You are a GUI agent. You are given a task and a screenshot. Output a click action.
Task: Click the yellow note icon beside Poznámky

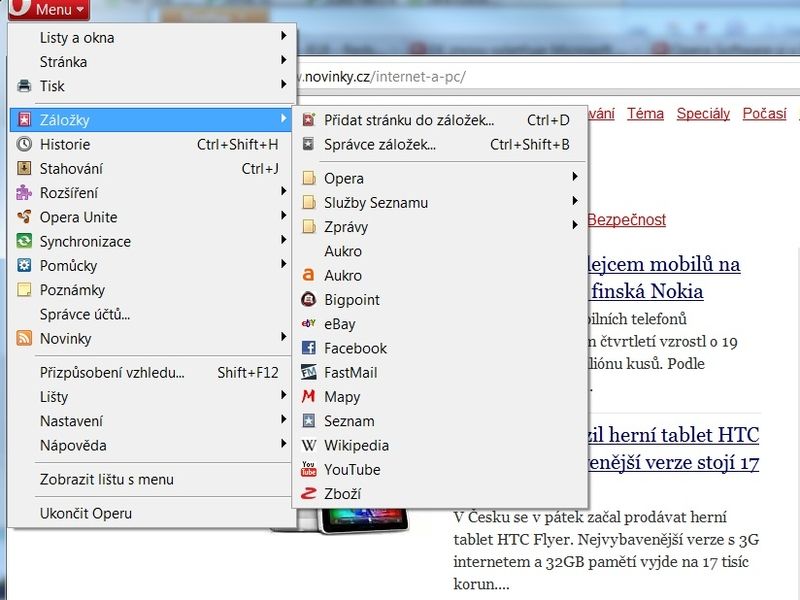pos(24,290)
